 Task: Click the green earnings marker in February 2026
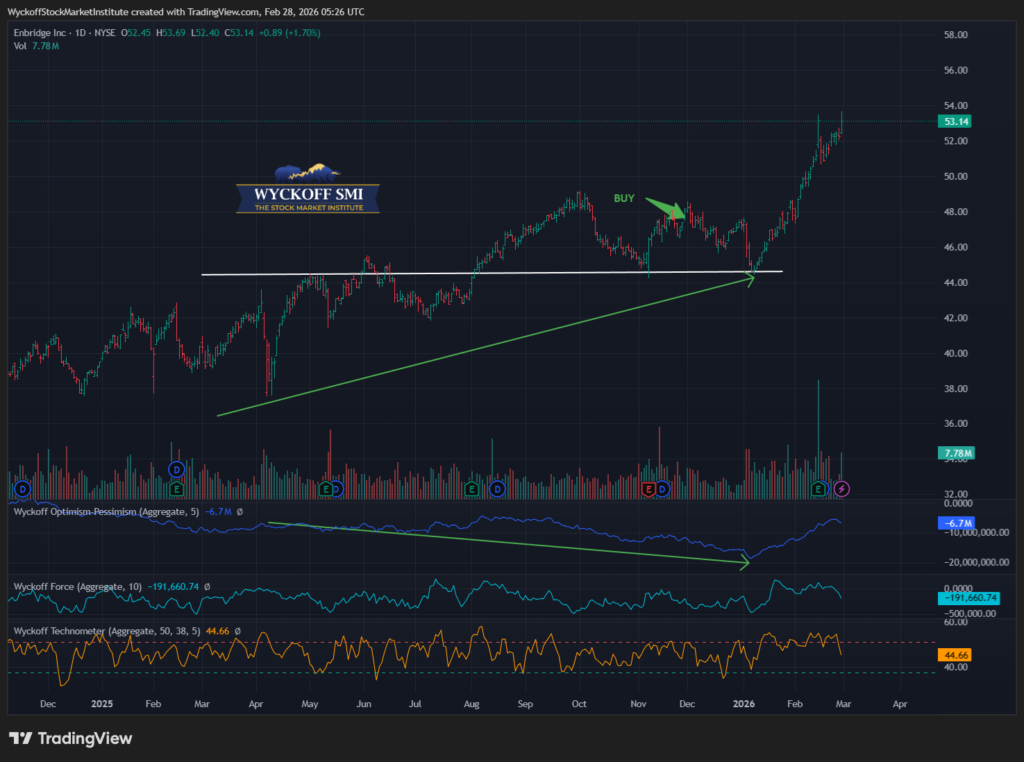point(819,489)
